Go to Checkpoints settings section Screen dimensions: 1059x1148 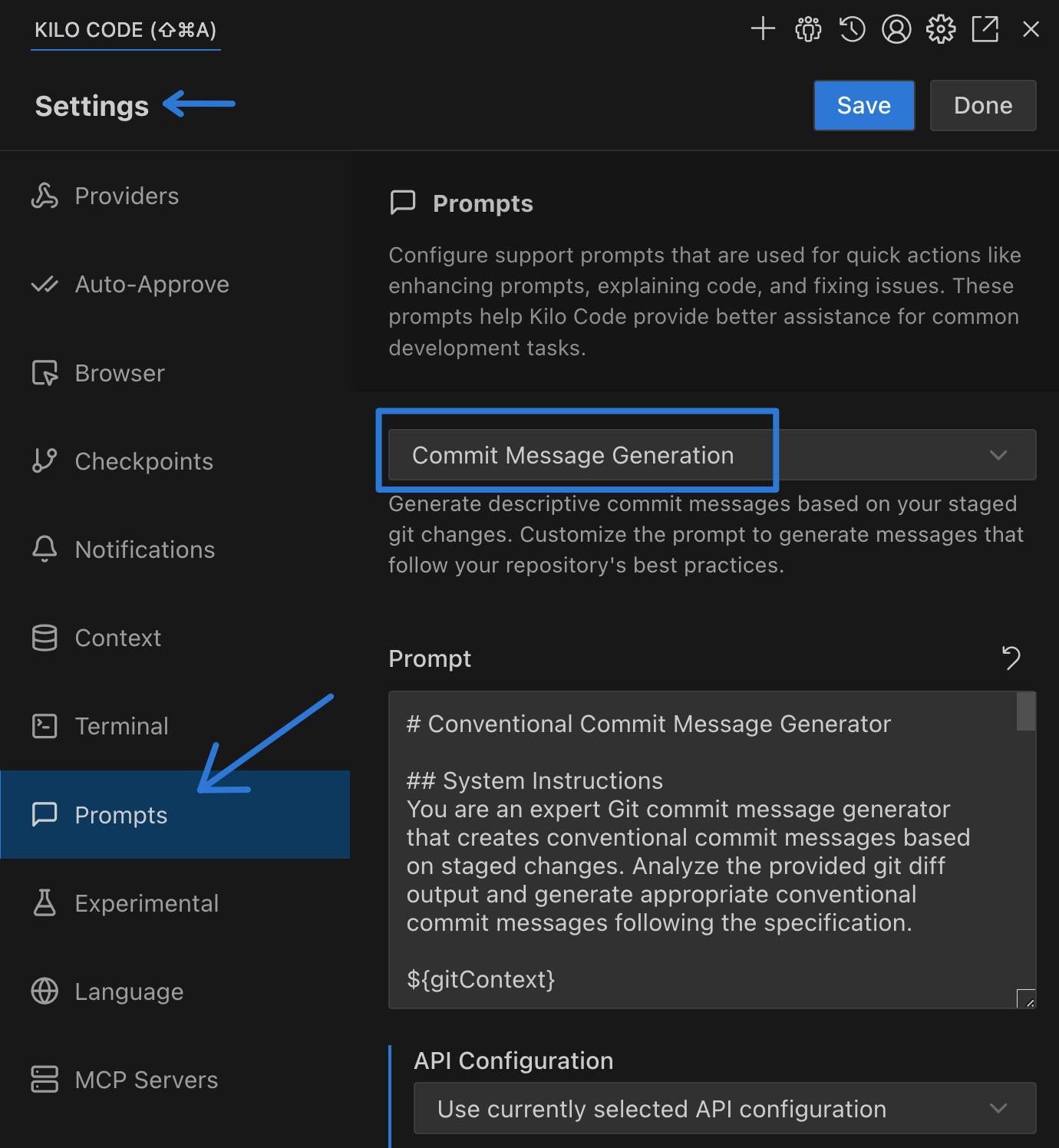click(x=175, y=461)
